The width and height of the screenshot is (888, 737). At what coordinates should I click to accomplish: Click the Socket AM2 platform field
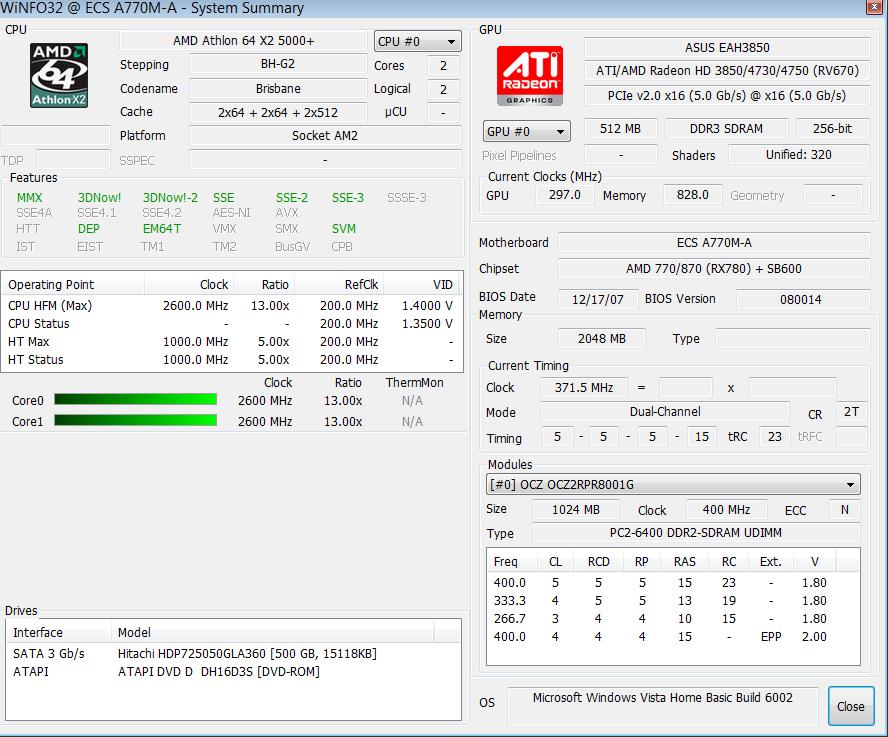coord(325,136)
